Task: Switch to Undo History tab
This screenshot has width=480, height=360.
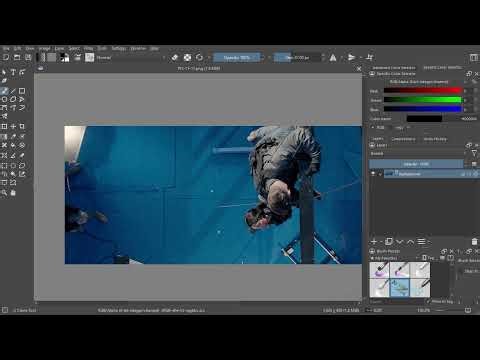Action: 435,139
